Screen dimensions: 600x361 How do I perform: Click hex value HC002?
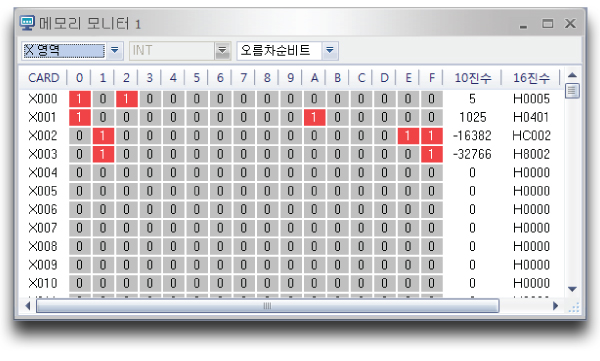(531, 136)
